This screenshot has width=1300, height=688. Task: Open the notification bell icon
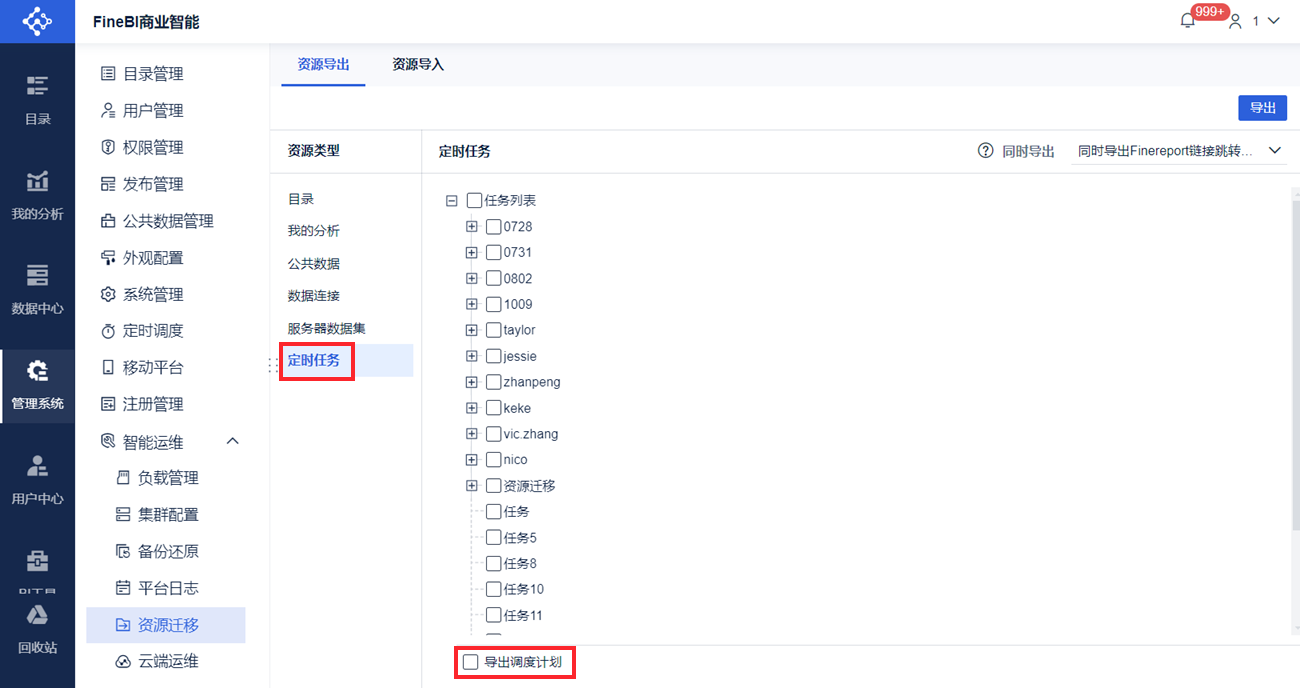click(1187, 21)
